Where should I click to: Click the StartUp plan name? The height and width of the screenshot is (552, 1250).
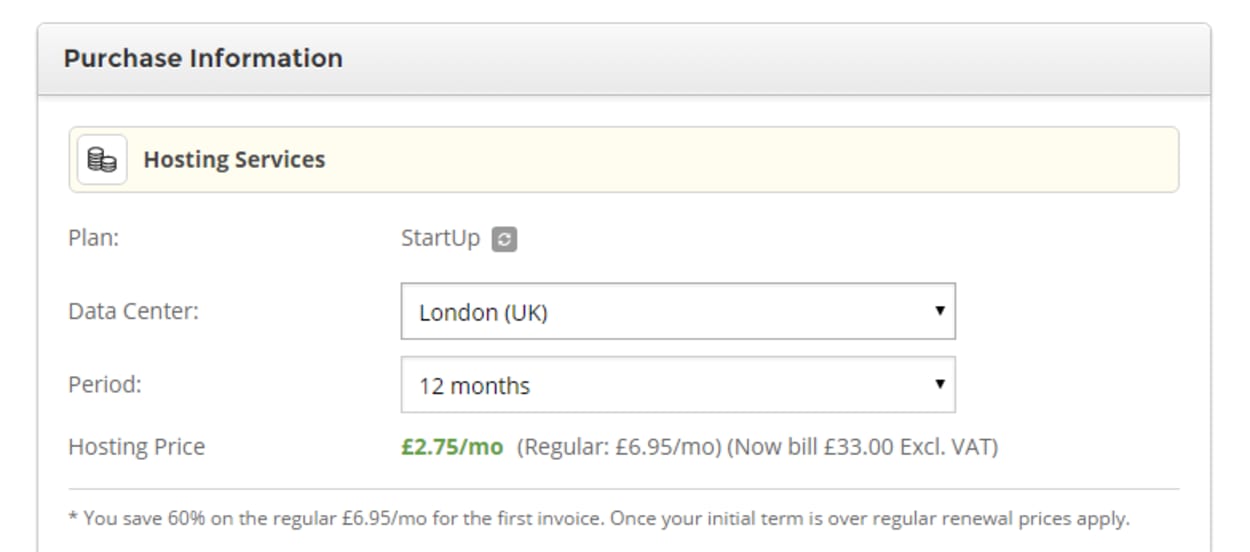pyautogui.click(x=440, y=239)
